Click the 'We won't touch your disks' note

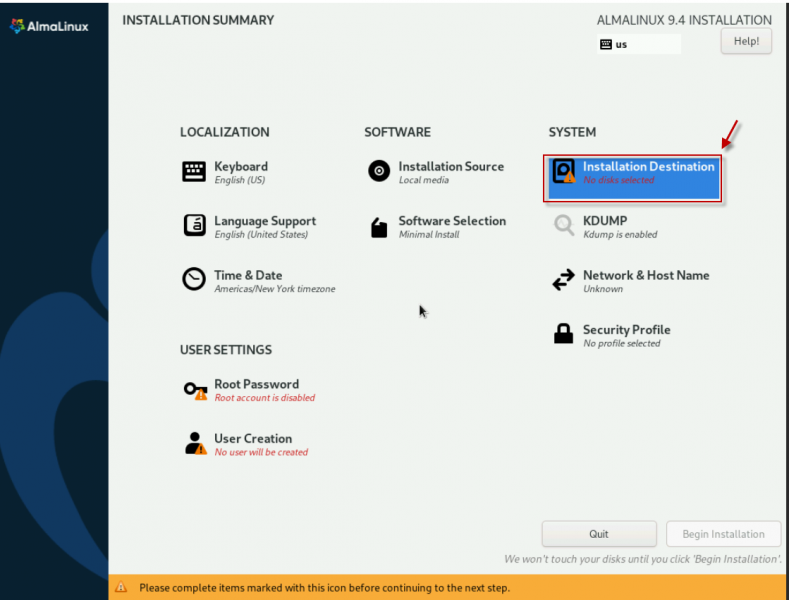[643, 559]
